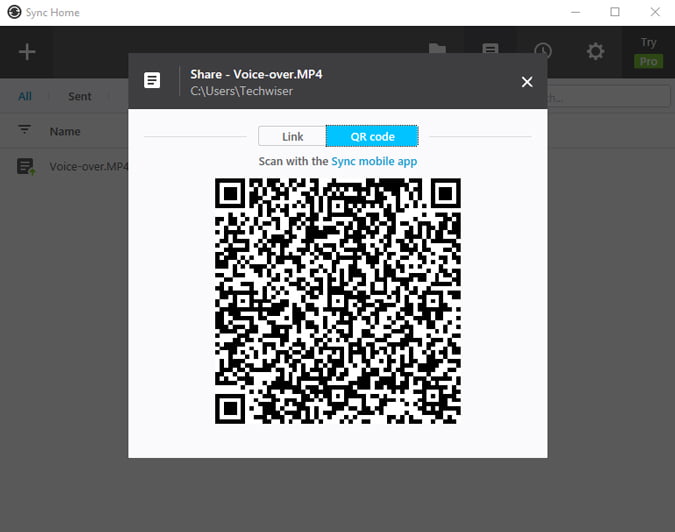Select the All filter tab
The image size is (675, 532).
point(25,96)
